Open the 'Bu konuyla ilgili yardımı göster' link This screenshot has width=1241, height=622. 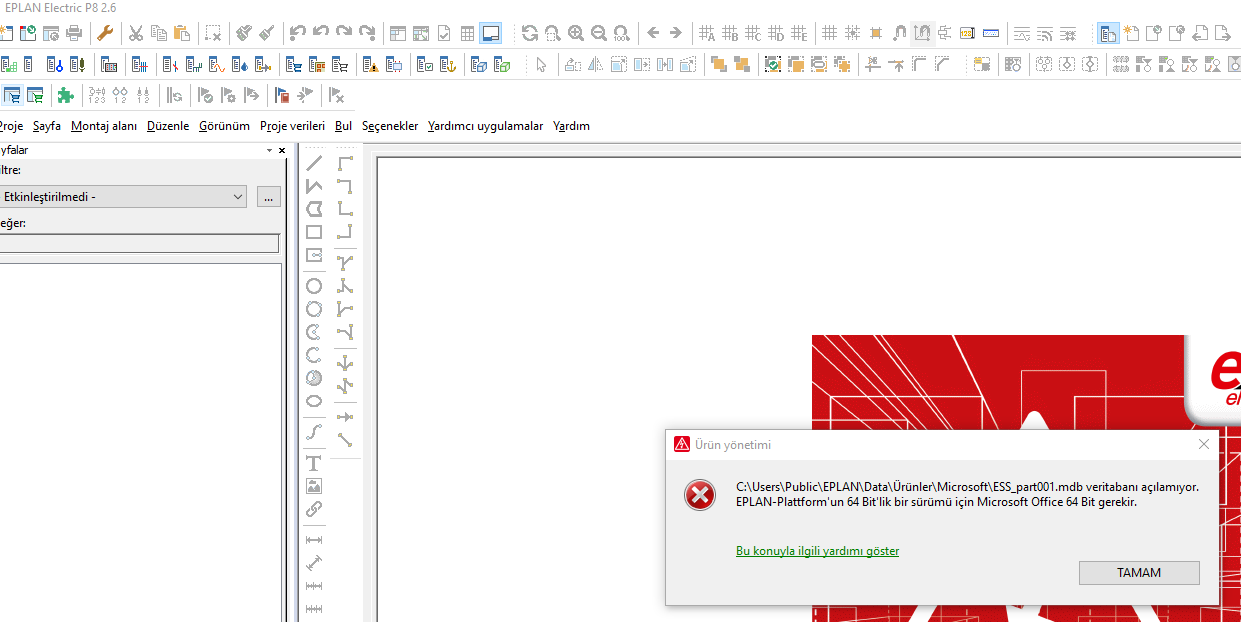coord(817,551)
